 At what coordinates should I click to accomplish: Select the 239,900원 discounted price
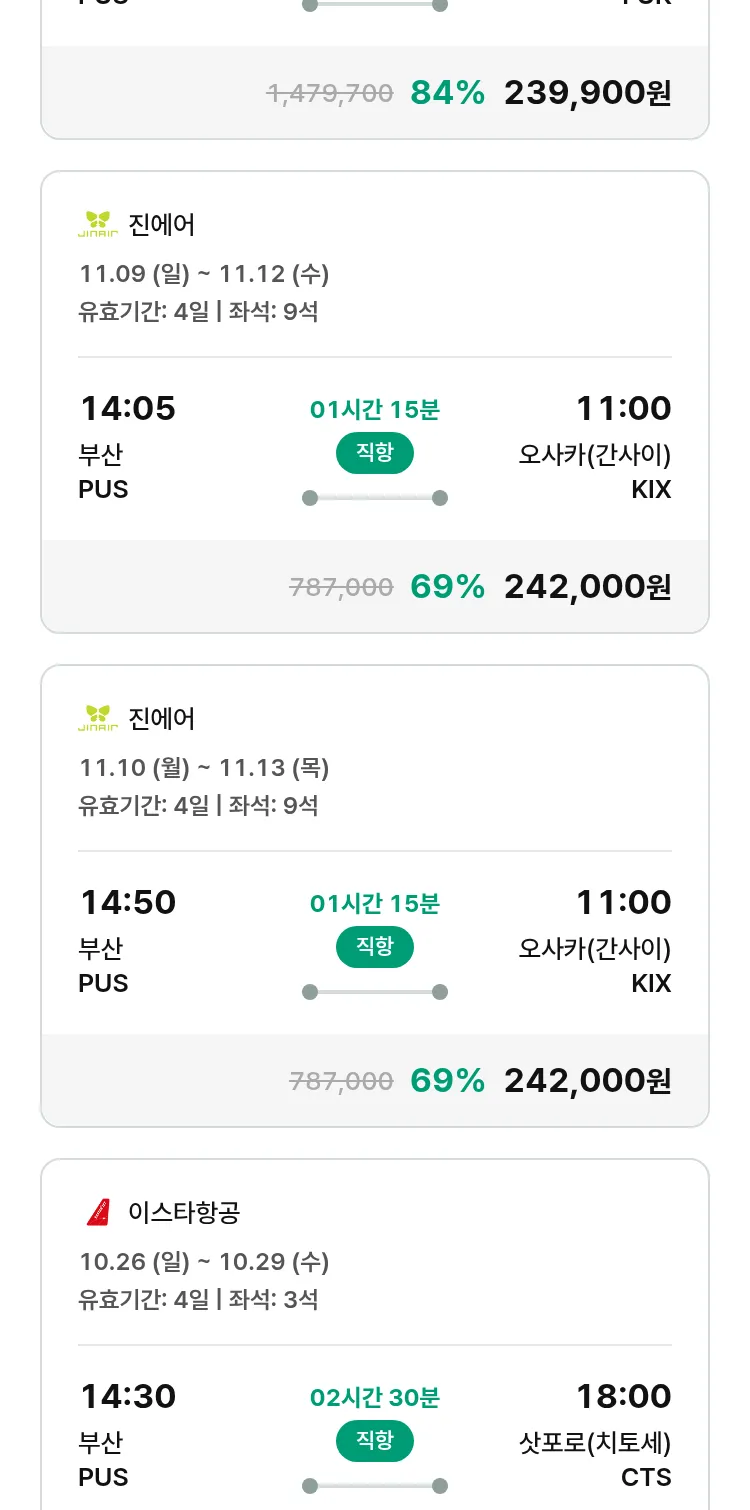coord(587,93)
